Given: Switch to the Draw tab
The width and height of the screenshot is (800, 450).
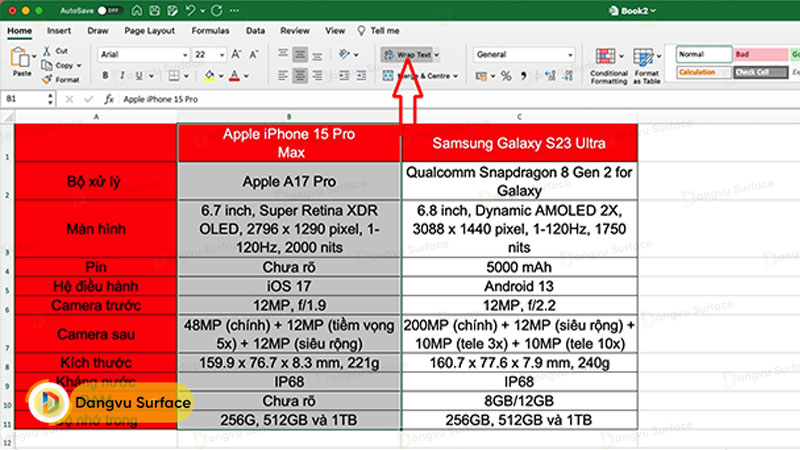Looking at the screenshot, I should click(97, 31).
